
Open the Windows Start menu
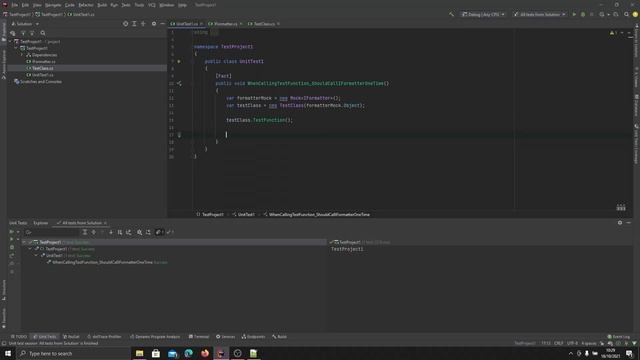point(8,353)
